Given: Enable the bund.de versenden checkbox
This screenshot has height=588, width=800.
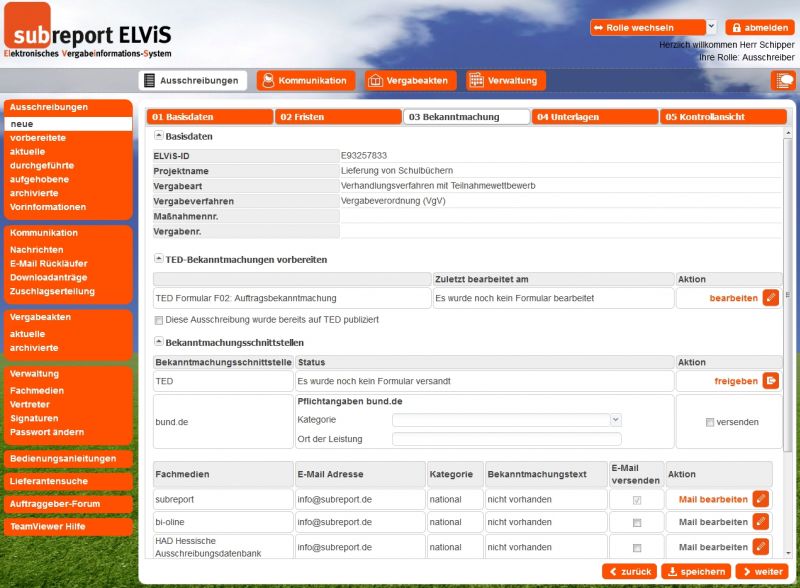Looking at the screenshot, I should 709,422.
